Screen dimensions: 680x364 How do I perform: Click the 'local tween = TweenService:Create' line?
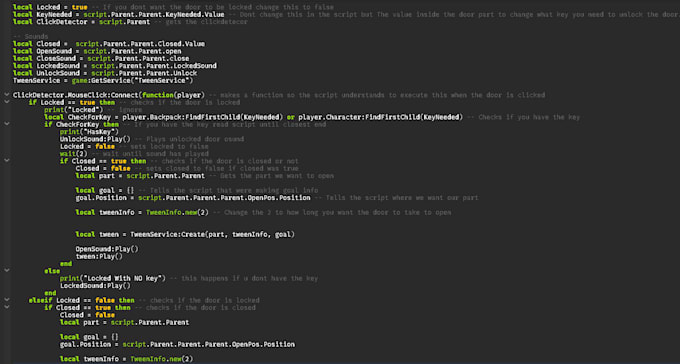pos(185,234)
